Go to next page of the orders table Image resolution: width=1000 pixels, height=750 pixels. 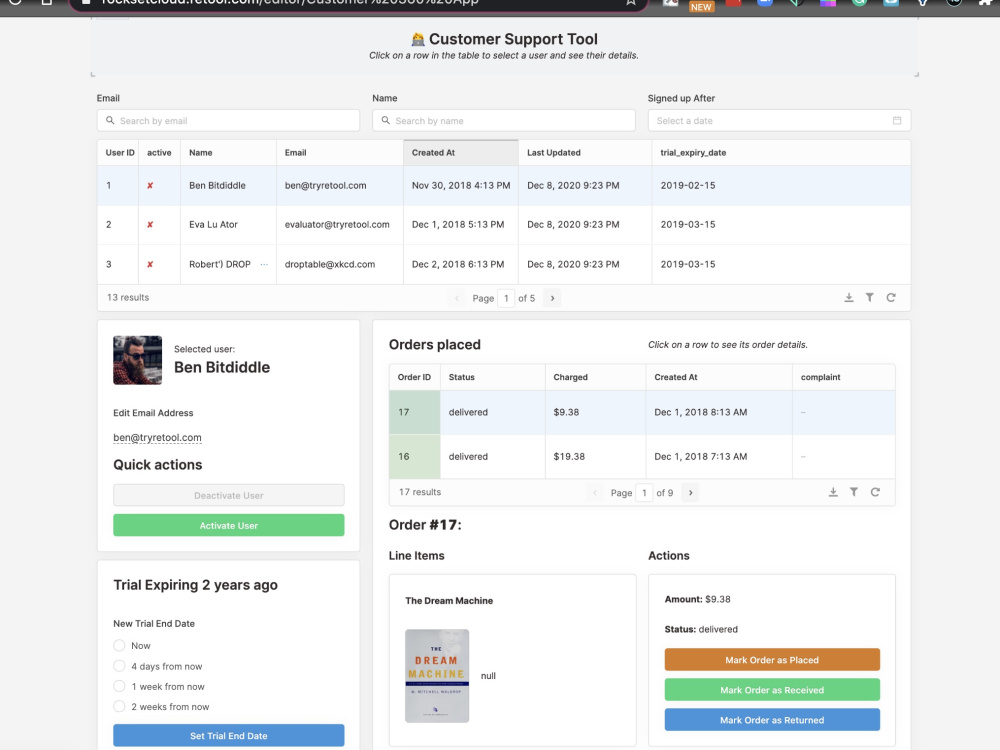(x=690, y=492)
